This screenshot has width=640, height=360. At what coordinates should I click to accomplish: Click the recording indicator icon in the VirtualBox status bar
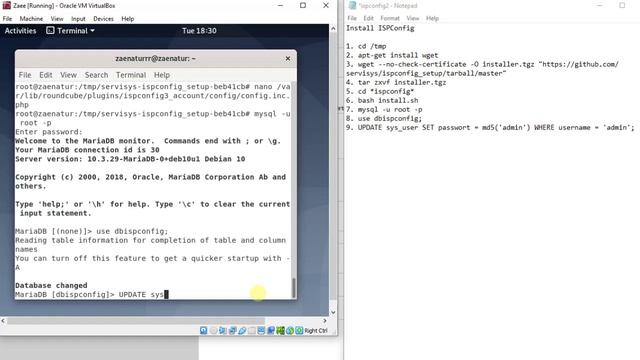(271, 331)
